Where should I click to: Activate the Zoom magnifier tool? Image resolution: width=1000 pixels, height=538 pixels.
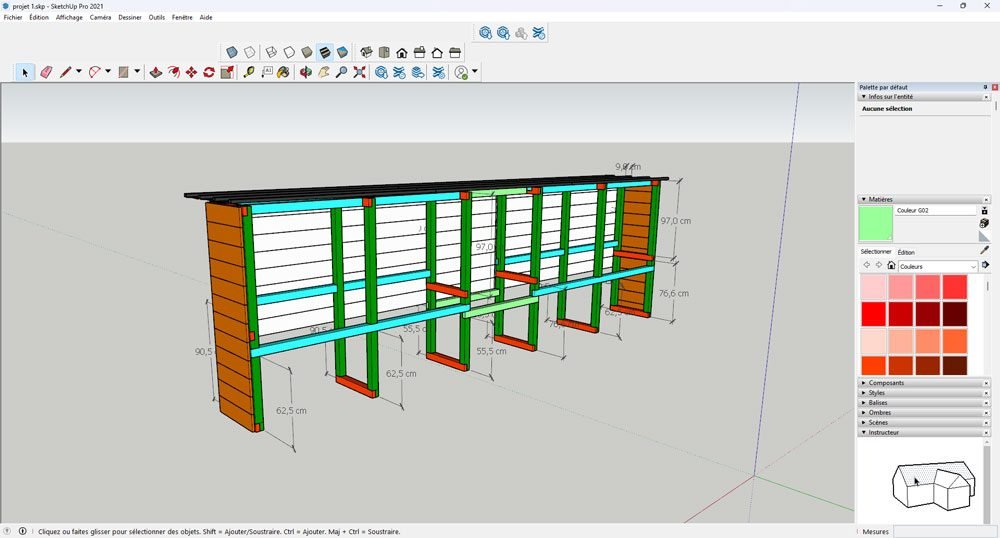[x=342, y=72]
